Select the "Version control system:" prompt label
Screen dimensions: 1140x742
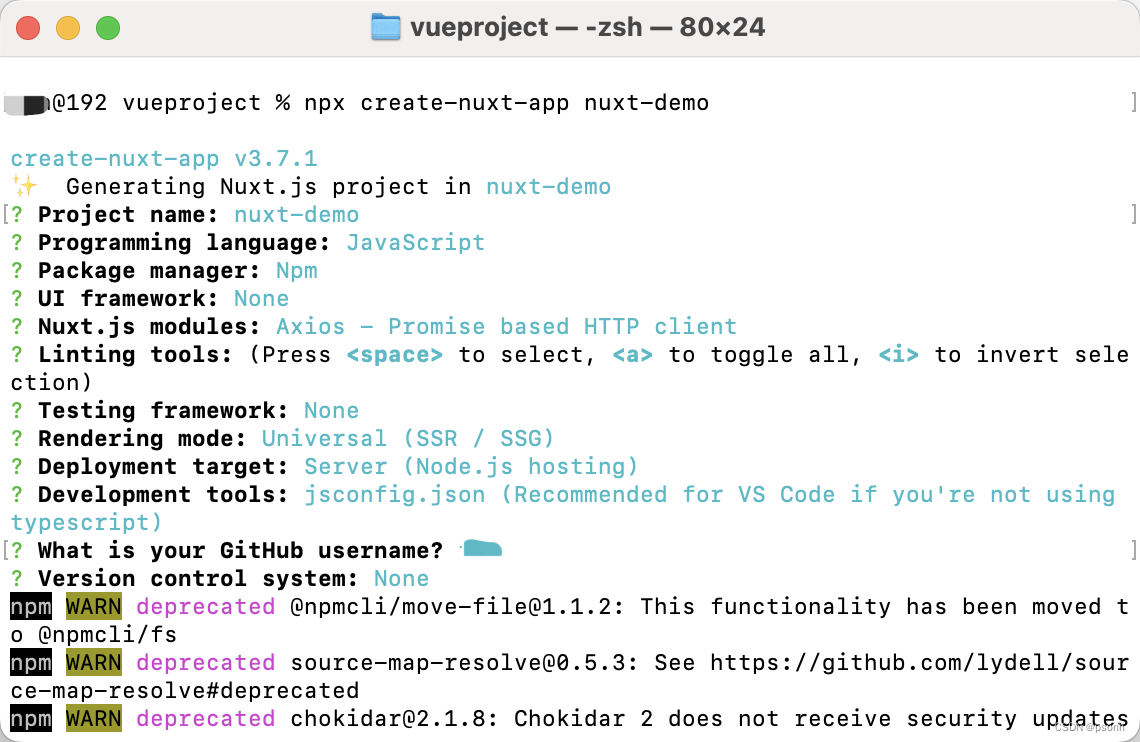click(198, 578)
